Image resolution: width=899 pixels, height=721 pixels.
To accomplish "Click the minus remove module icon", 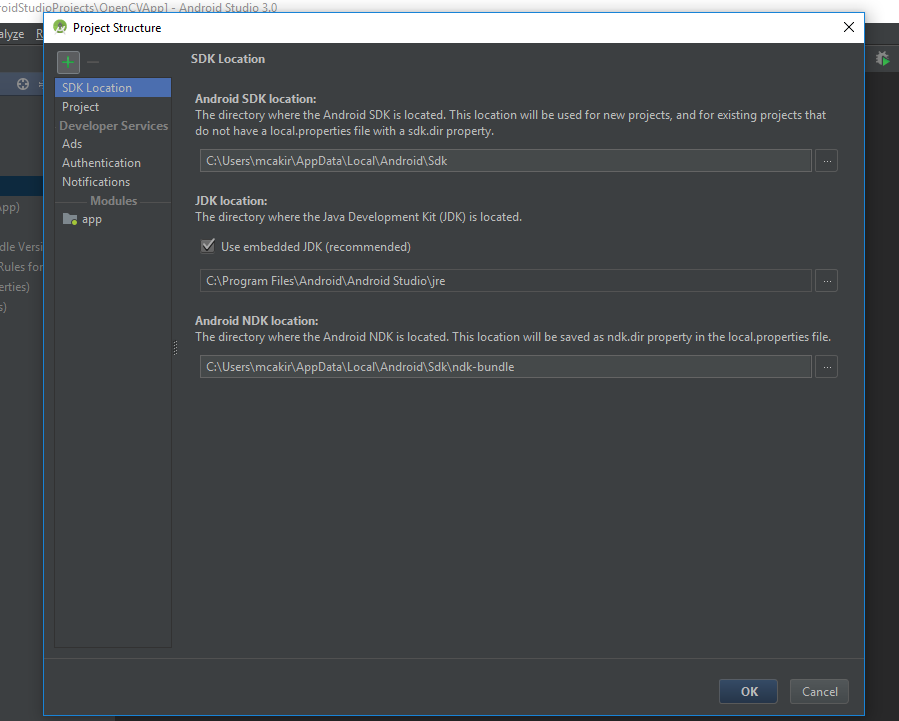I will pyautogui.click(x=93, y=62).
